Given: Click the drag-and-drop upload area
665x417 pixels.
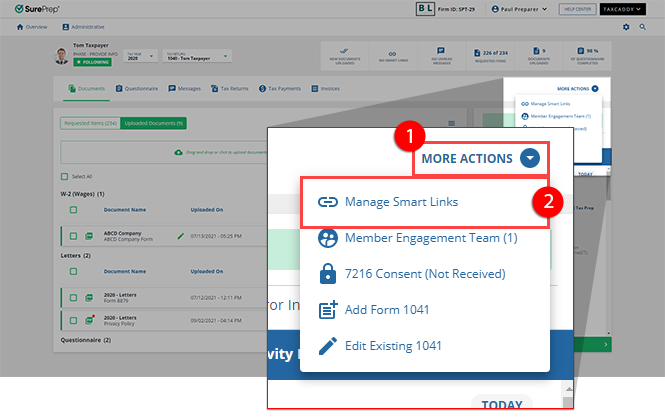Looking at the screenshot, I should [x=164, y=152].
